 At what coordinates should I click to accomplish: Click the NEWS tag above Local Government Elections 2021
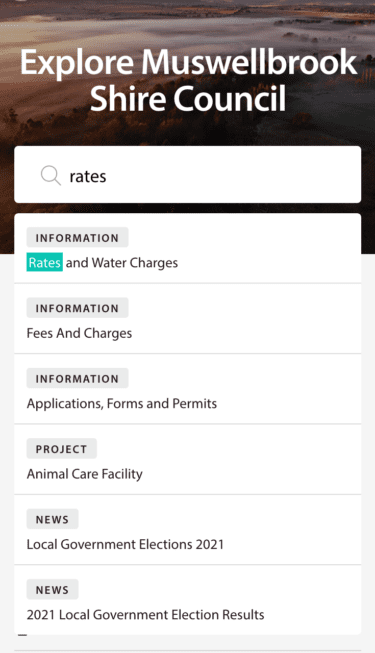click(52, 519)
